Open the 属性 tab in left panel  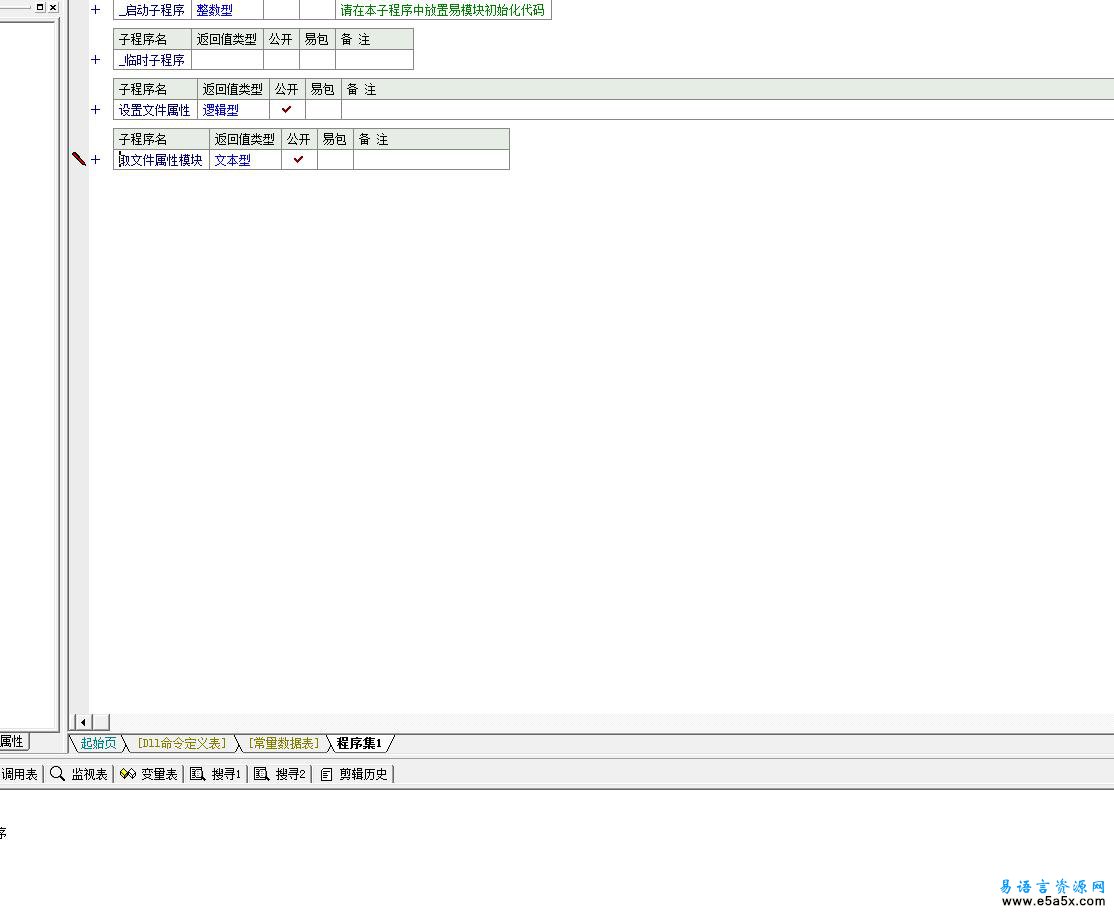coord(12,741)
